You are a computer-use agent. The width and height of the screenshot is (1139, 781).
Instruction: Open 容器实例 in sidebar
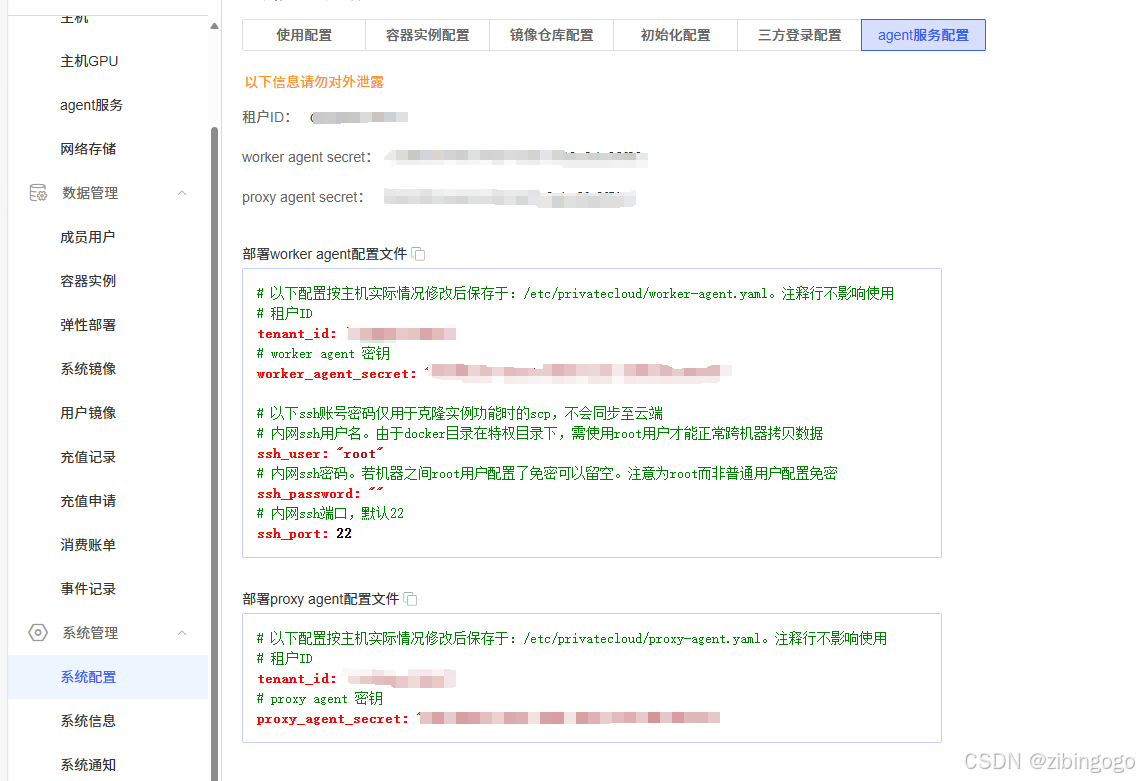tap(88, 280)
